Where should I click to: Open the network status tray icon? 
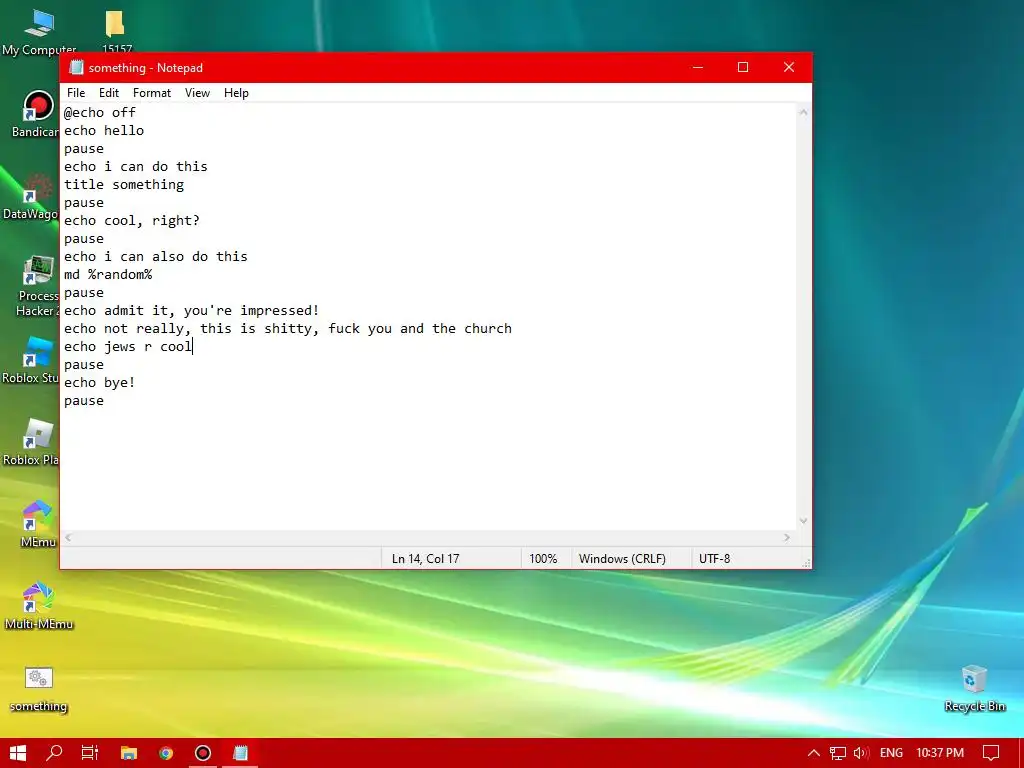(838, 753)
